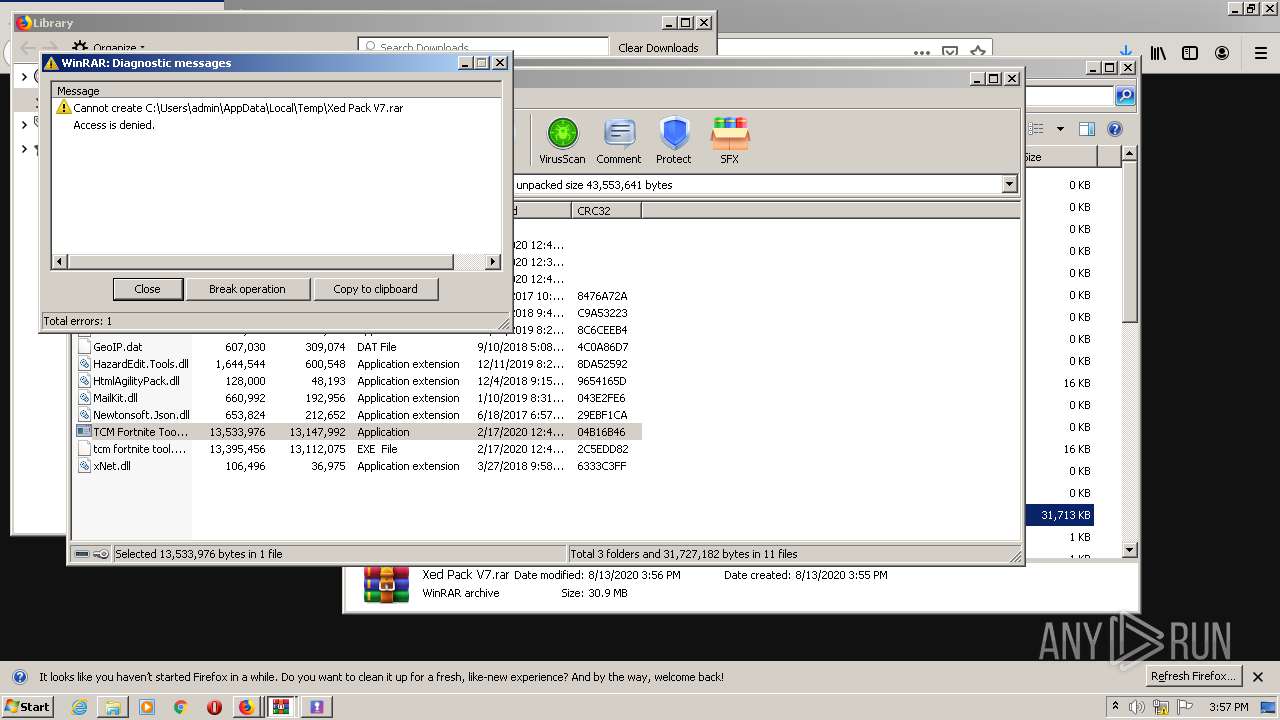Click the Search Downloads field

pyautogui.click(x=484, y=47)
